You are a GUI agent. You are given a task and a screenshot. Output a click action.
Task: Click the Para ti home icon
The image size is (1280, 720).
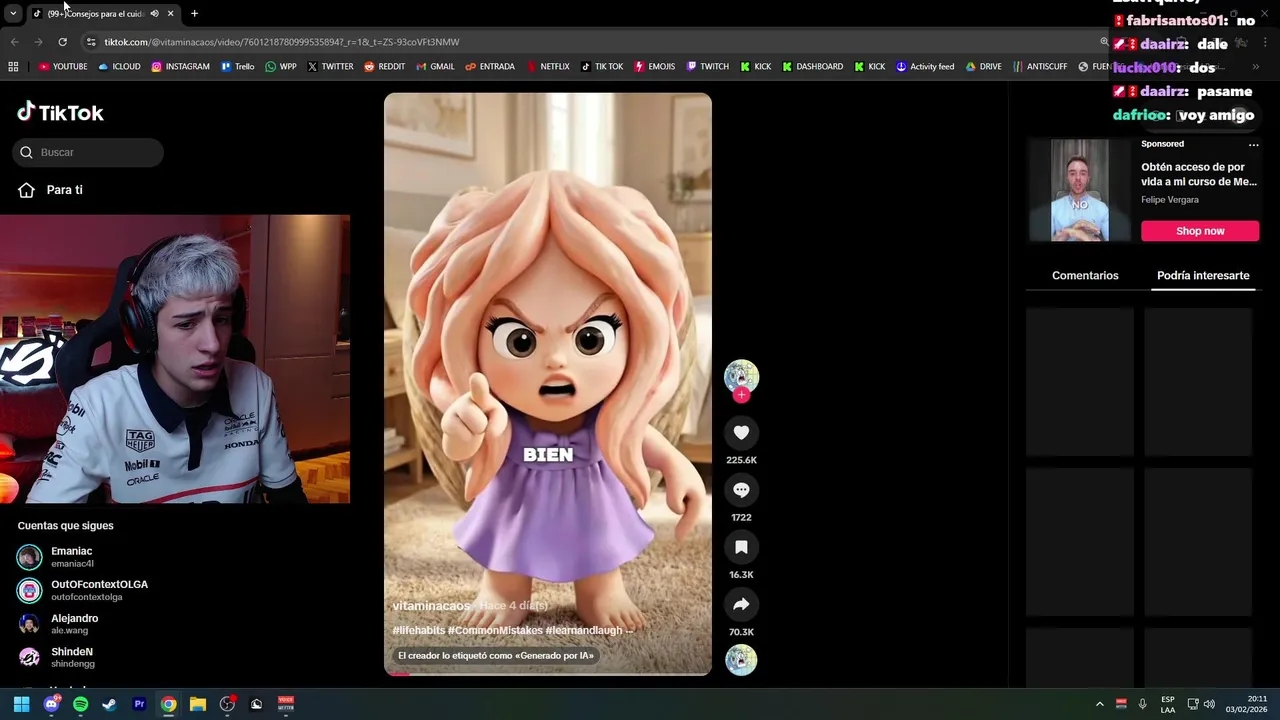(x=26, y=190)
